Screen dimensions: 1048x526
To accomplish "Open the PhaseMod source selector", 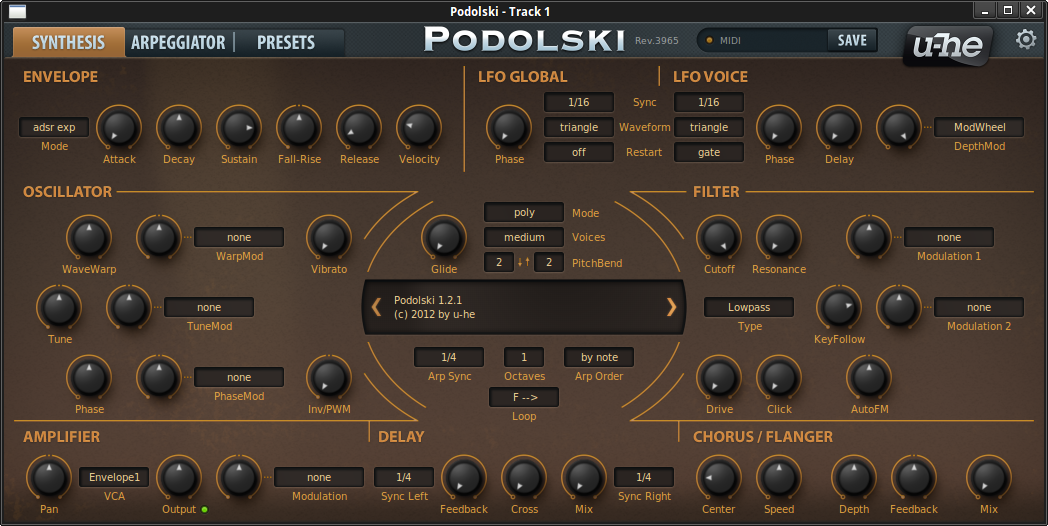I will coord(239,378).
